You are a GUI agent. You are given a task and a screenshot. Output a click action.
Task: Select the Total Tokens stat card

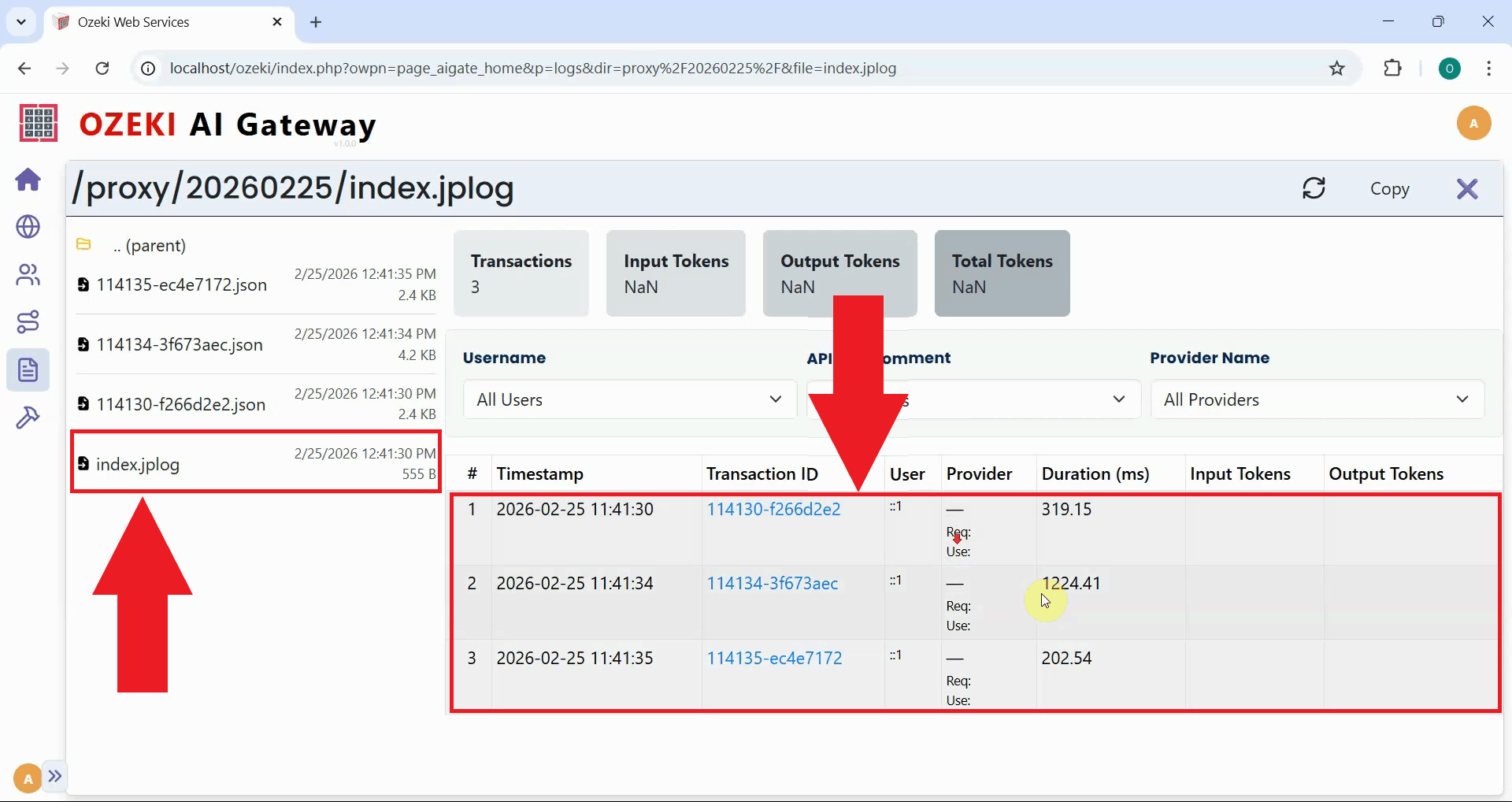point(1002,273)
